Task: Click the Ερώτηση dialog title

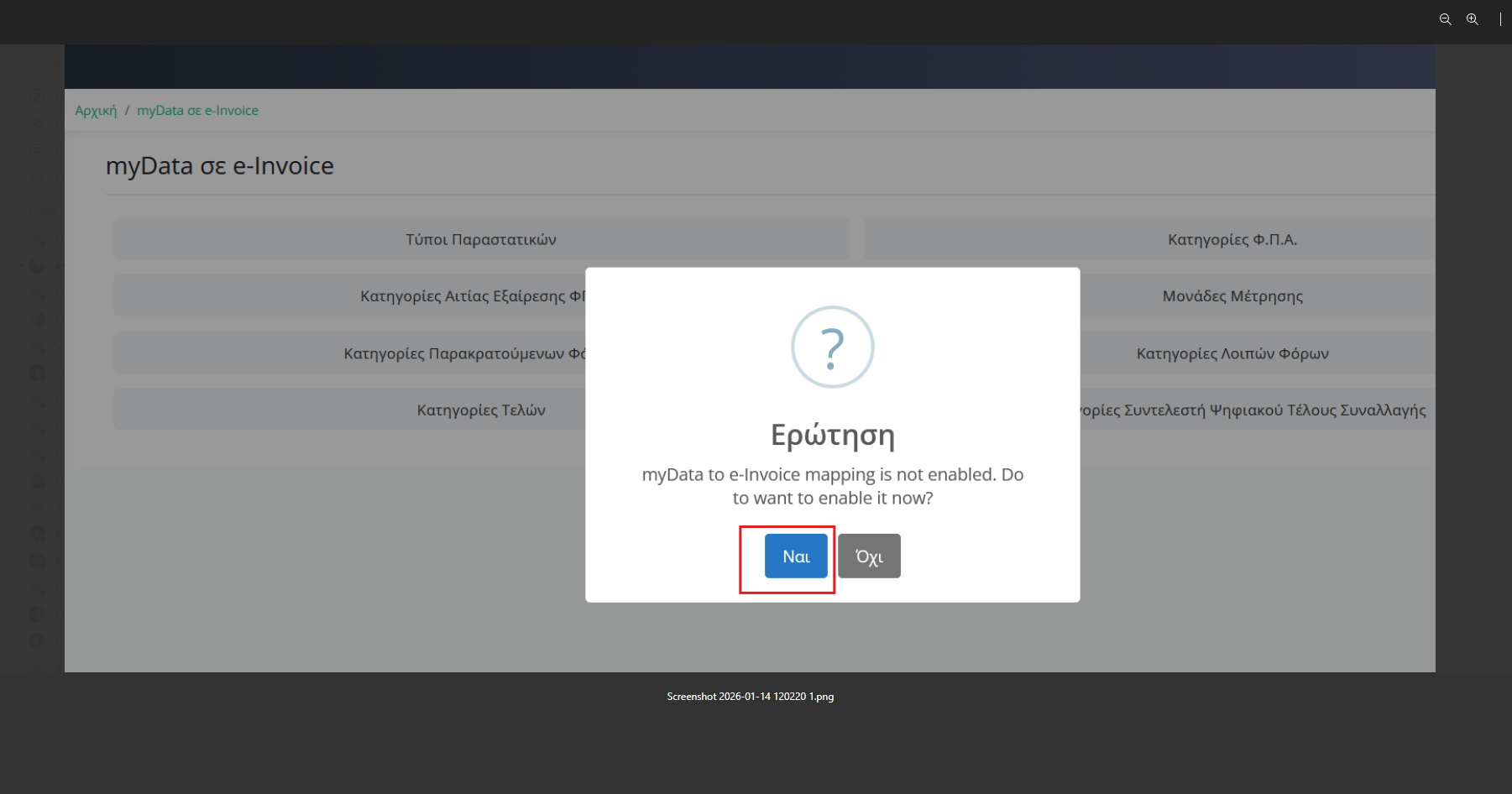Action: click(x=832, y=435)
